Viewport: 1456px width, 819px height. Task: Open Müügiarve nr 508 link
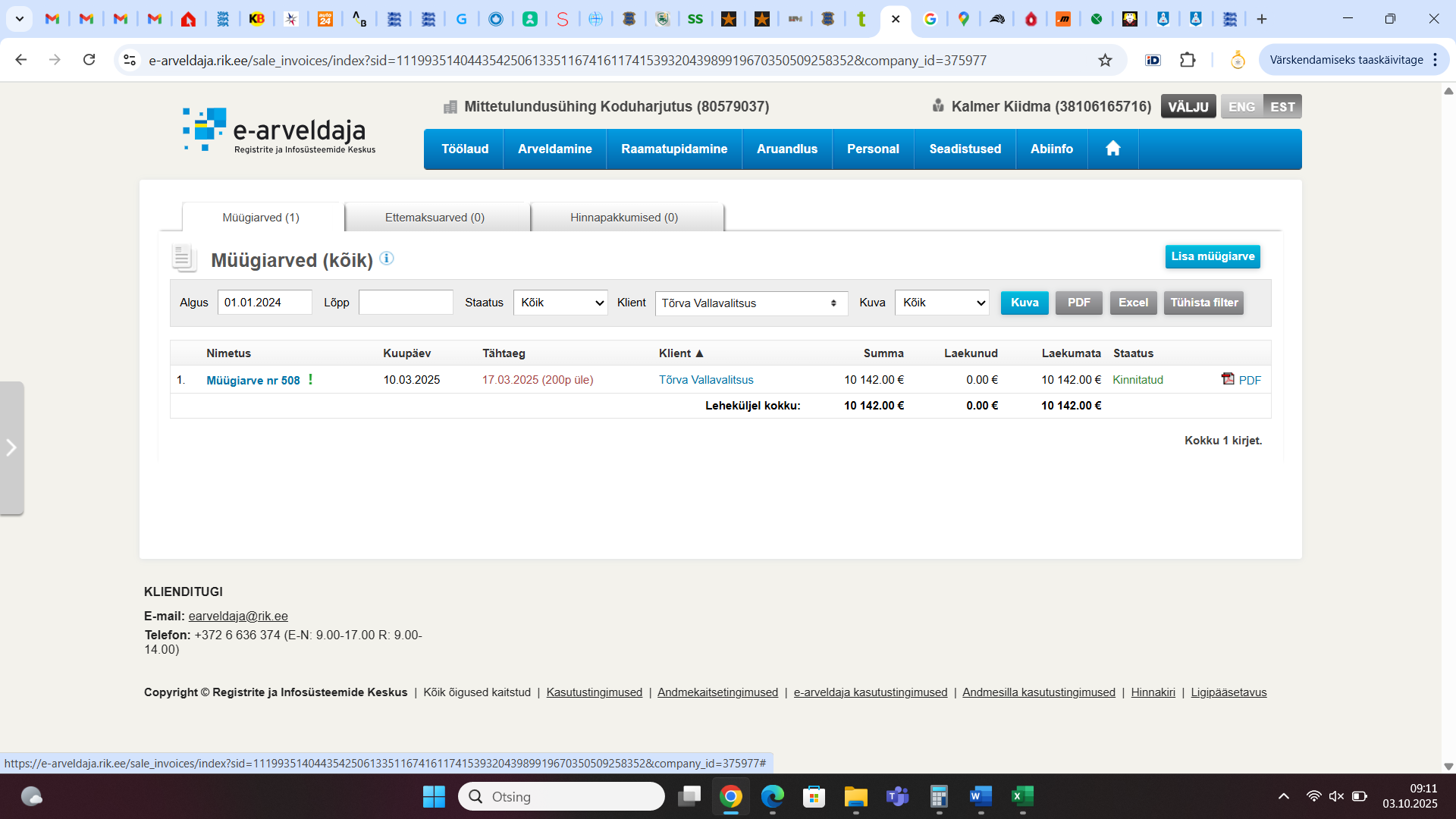click(253, 381)
